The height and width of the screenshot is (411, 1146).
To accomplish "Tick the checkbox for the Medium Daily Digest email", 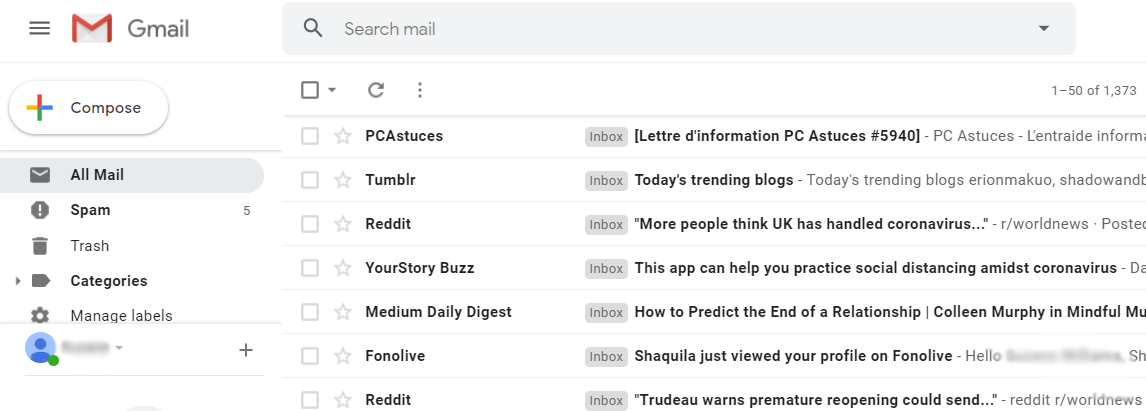I will [x=310, y=312].
